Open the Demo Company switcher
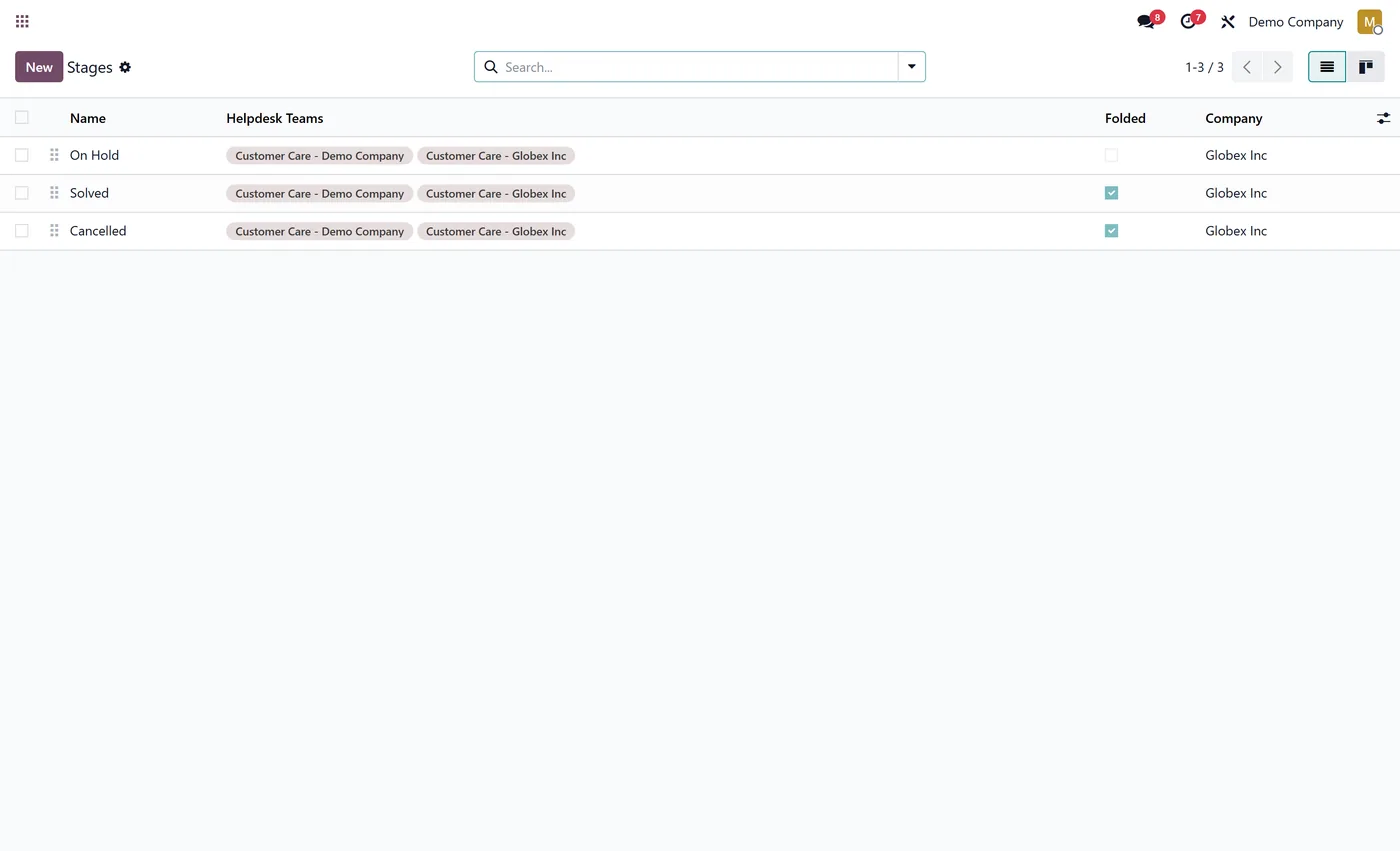 click(1295, 21)
